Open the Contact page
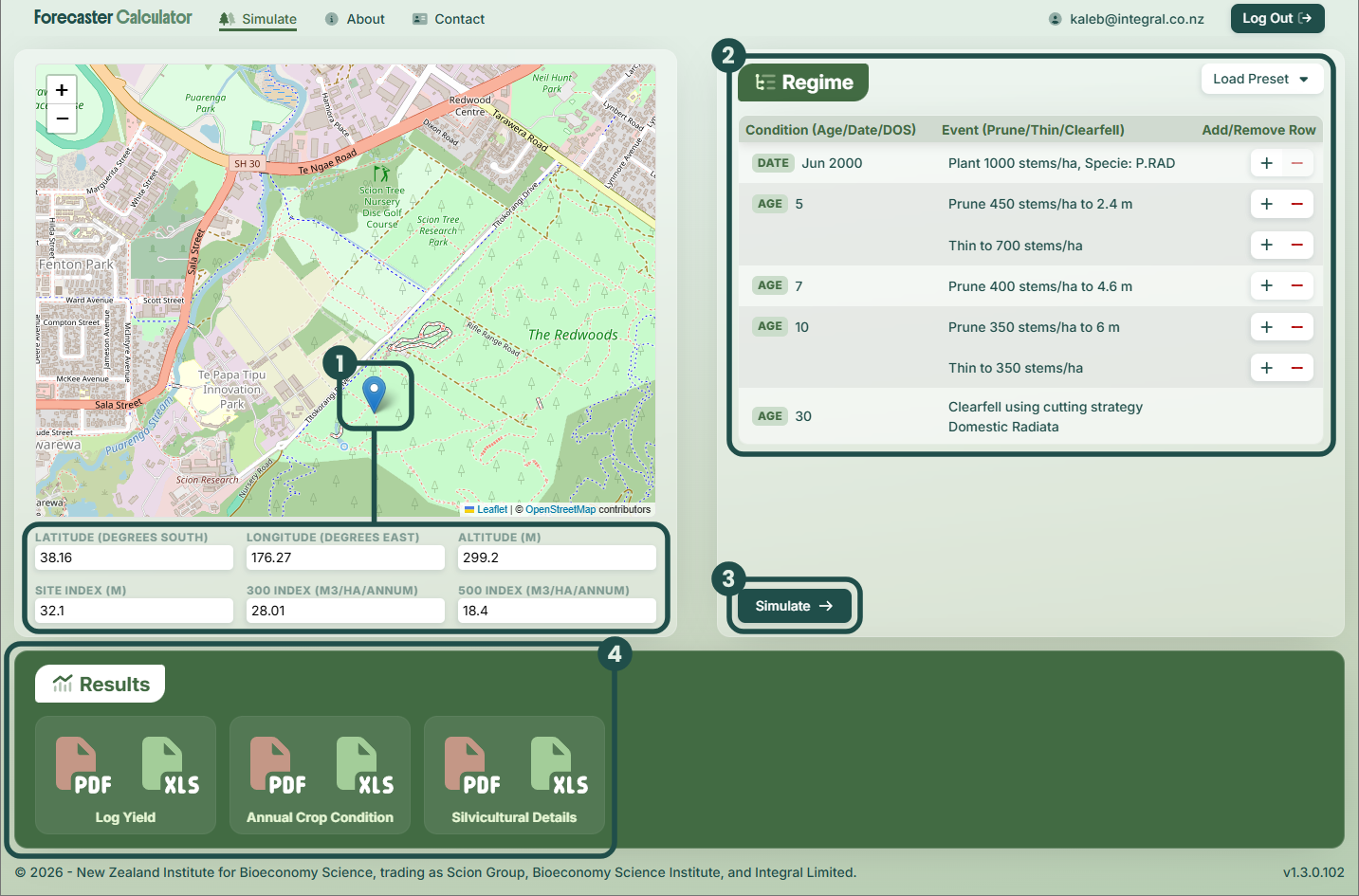This screenshot has height=896, width=1359. coord(449,19)
